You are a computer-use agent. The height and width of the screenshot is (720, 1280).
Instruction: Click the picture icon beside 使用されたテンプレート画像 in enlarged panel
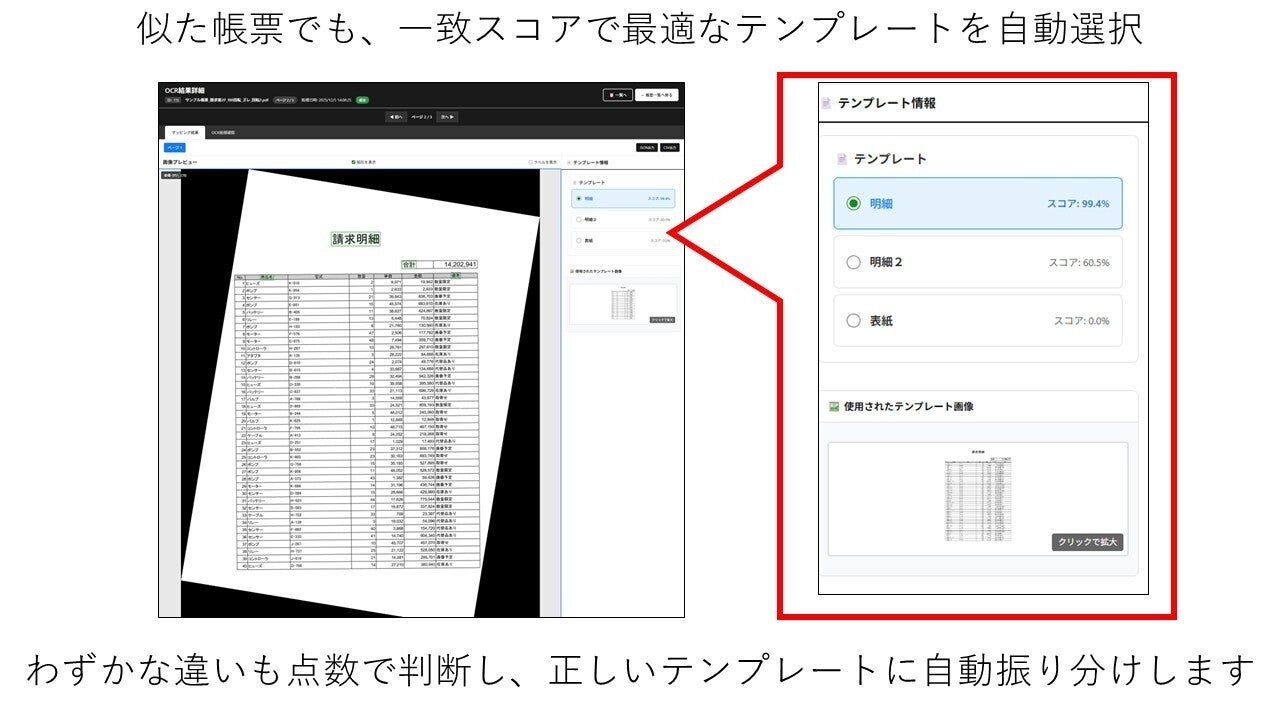(833, 407)
